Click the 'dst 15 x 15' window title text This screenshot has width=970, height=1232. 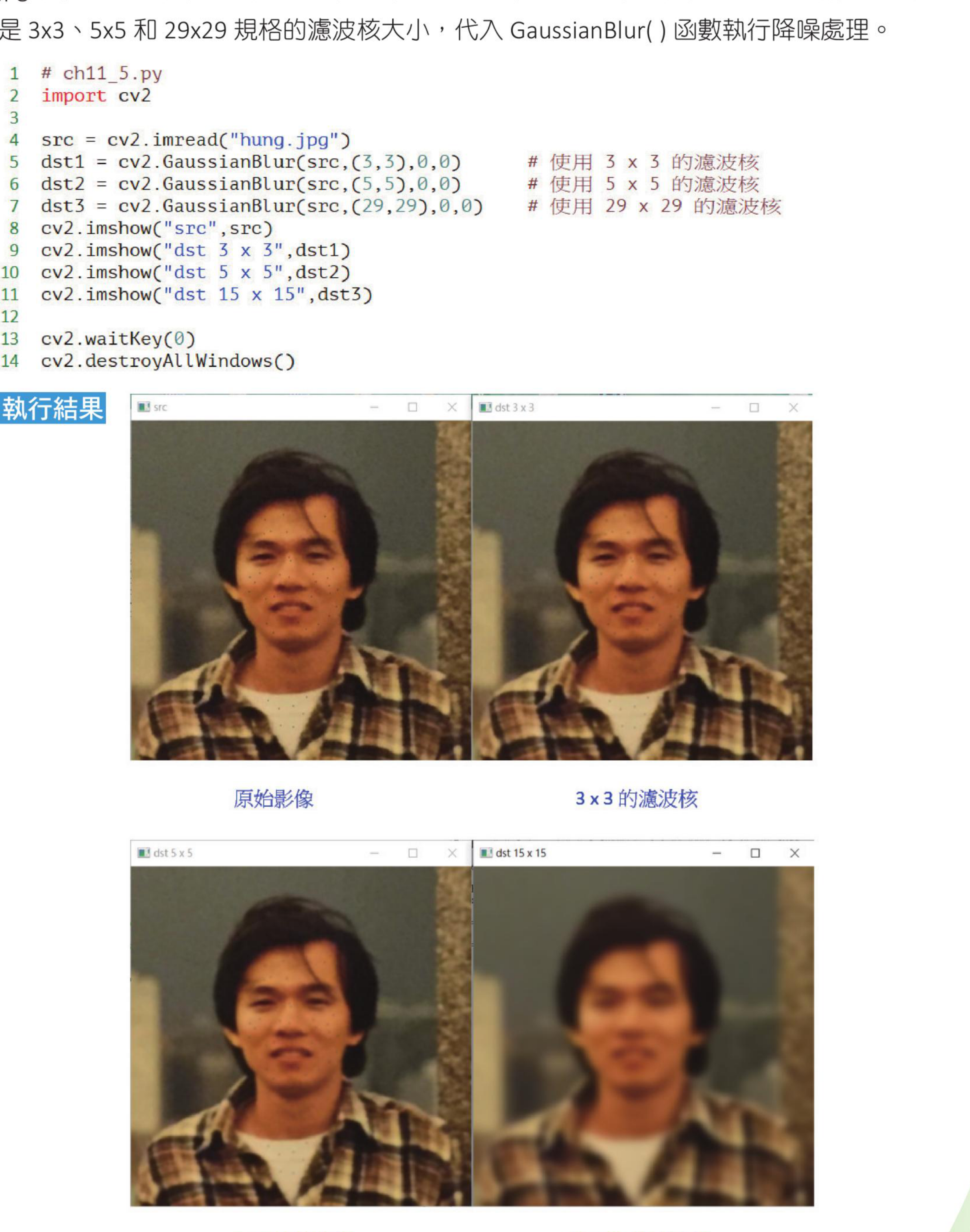pyautogui.click(x=521, y=853)
